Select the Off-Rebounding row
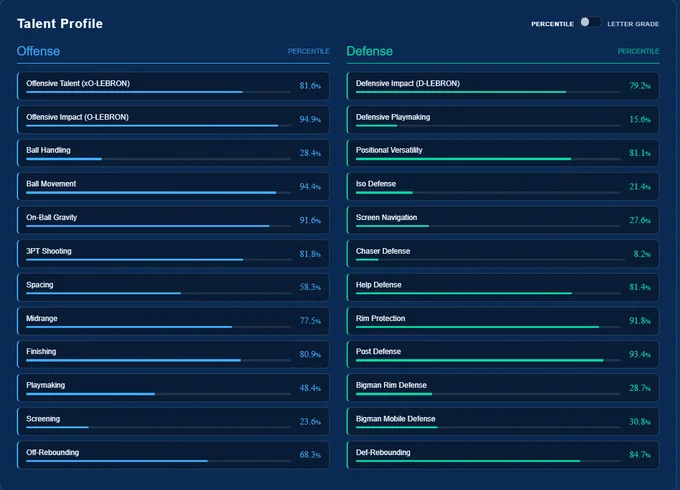 click(173, 455)
